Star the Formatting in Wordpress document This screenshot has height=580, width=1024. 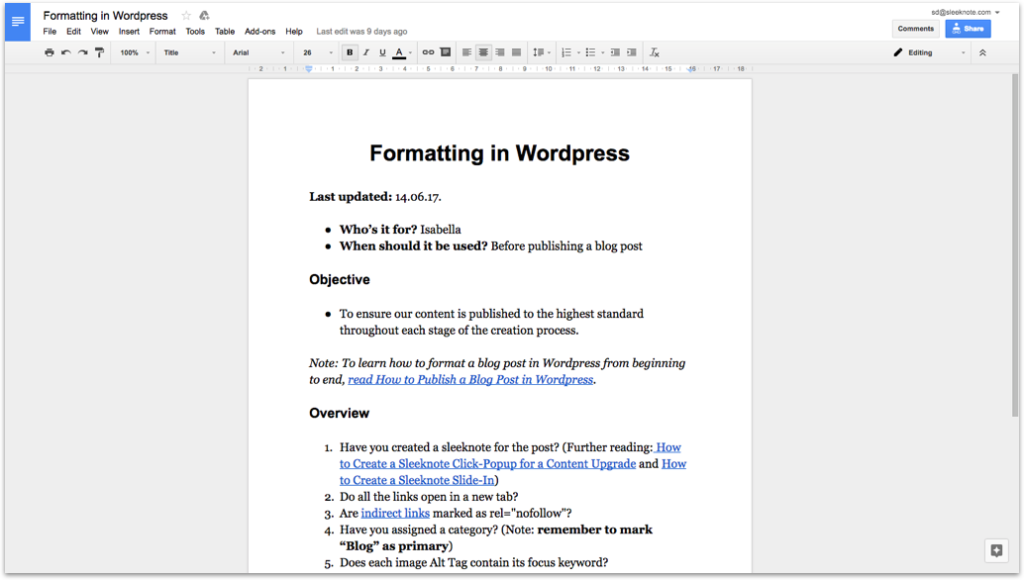coord(186,16)
